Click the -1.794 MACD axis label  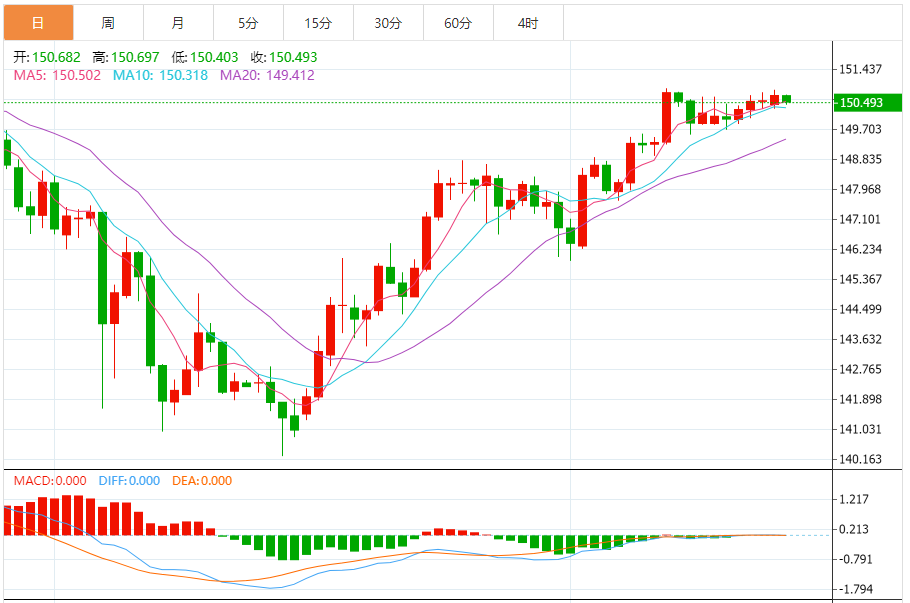coord(854,589)
